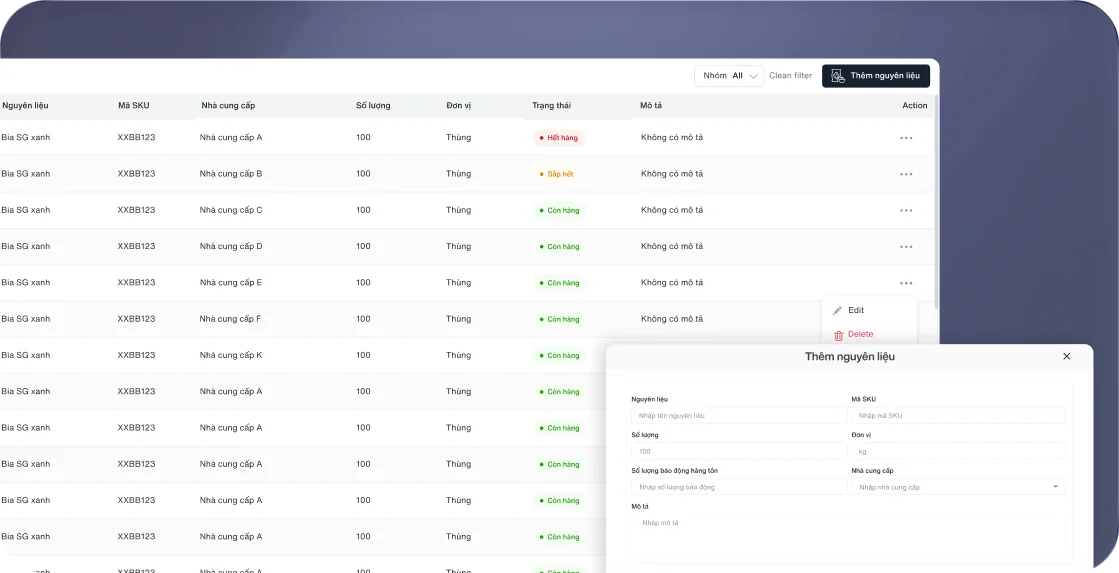
Task: Click the Thêm nguyên liệu button
Action: point(875,76)
